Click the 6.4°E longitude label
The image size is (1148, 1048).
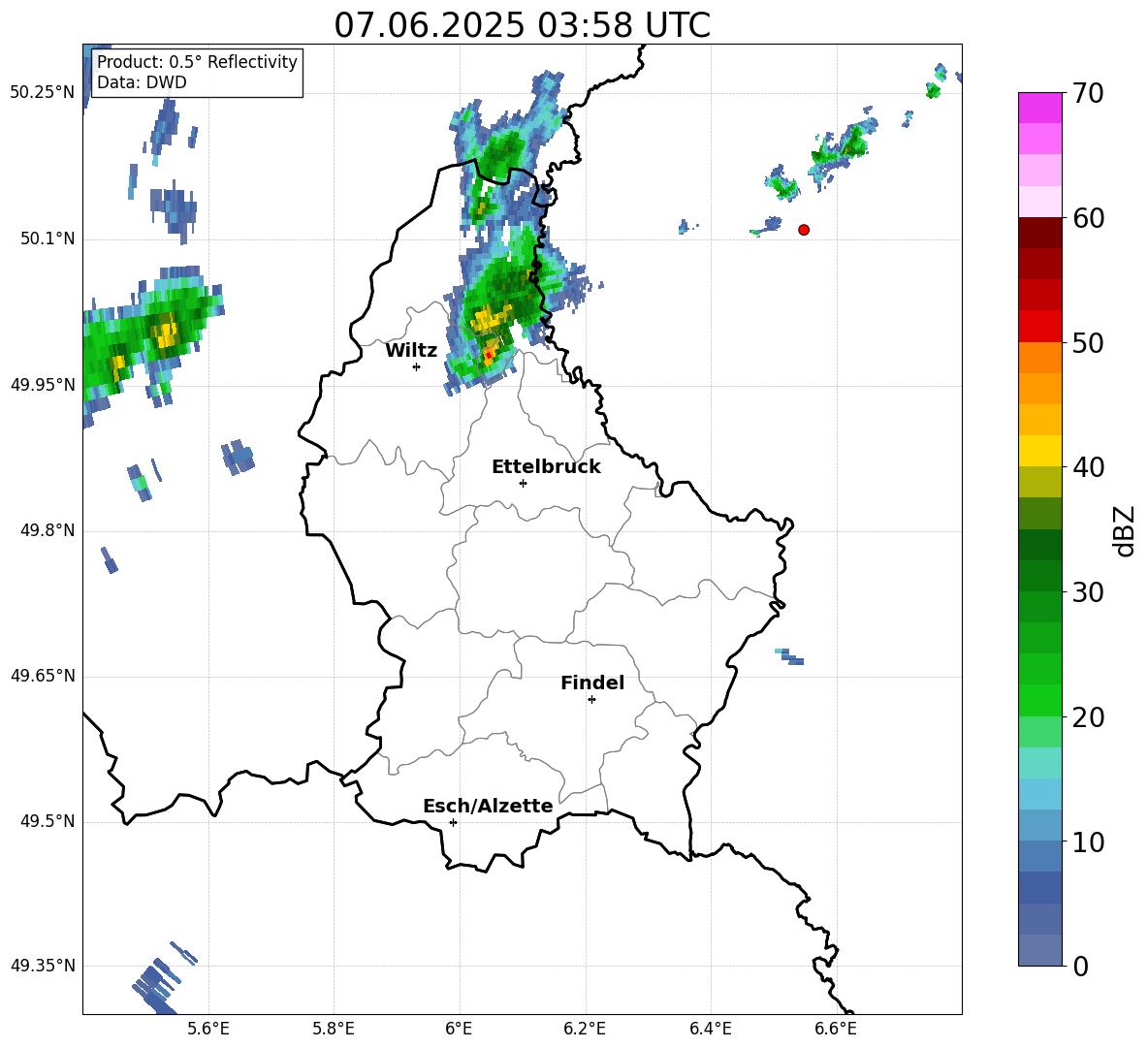tap(710, 1029)
